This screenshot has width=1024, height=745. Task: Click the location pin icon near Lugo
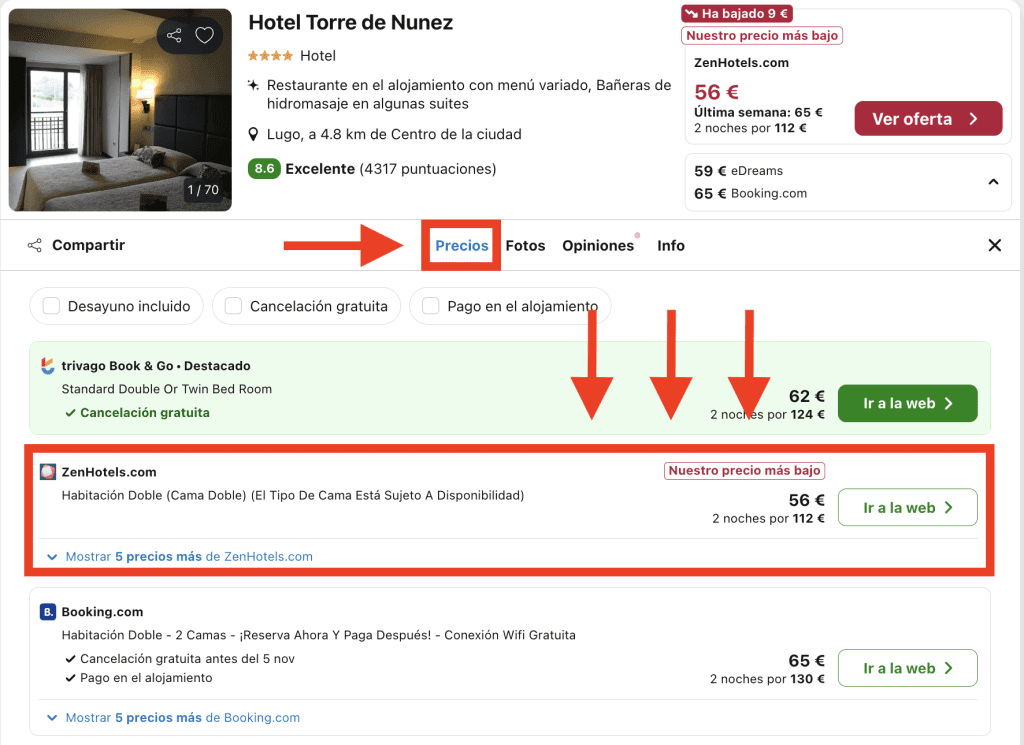tap(255, 135)
